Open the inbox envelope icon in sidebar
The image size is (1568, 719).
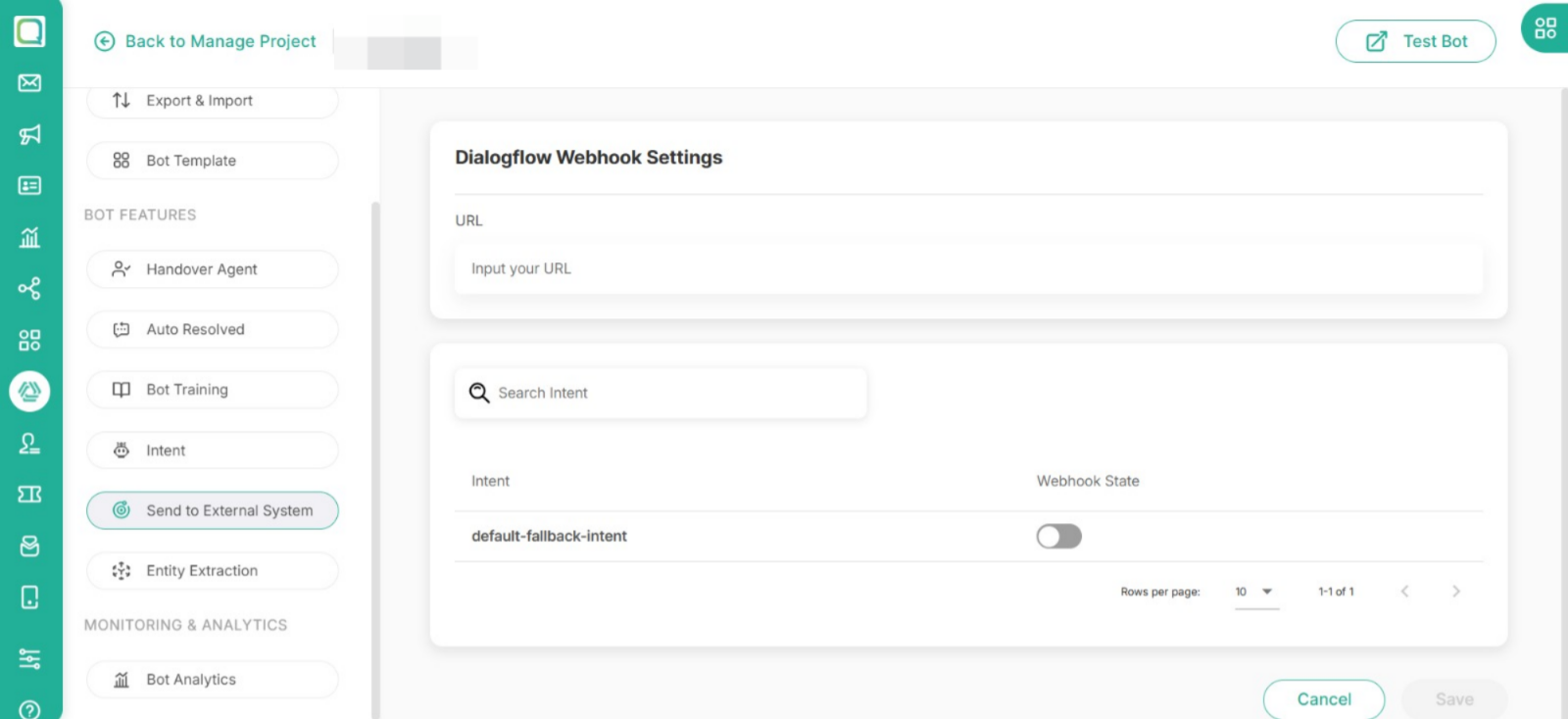click(29, 83)
